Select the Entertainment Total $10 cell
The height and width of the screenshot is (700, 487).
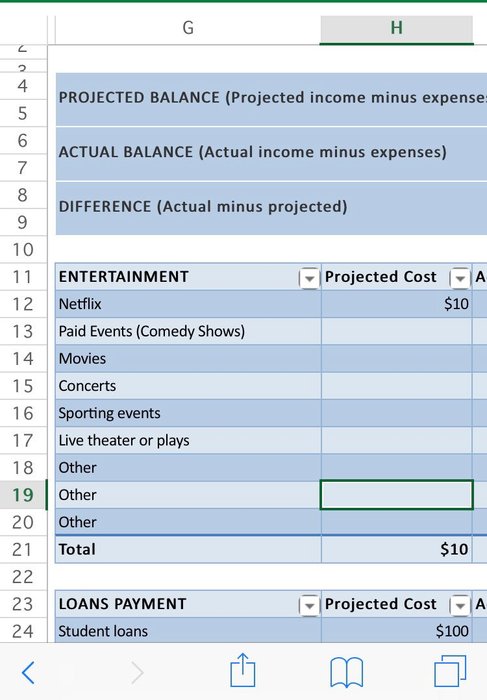click(396, 549)
